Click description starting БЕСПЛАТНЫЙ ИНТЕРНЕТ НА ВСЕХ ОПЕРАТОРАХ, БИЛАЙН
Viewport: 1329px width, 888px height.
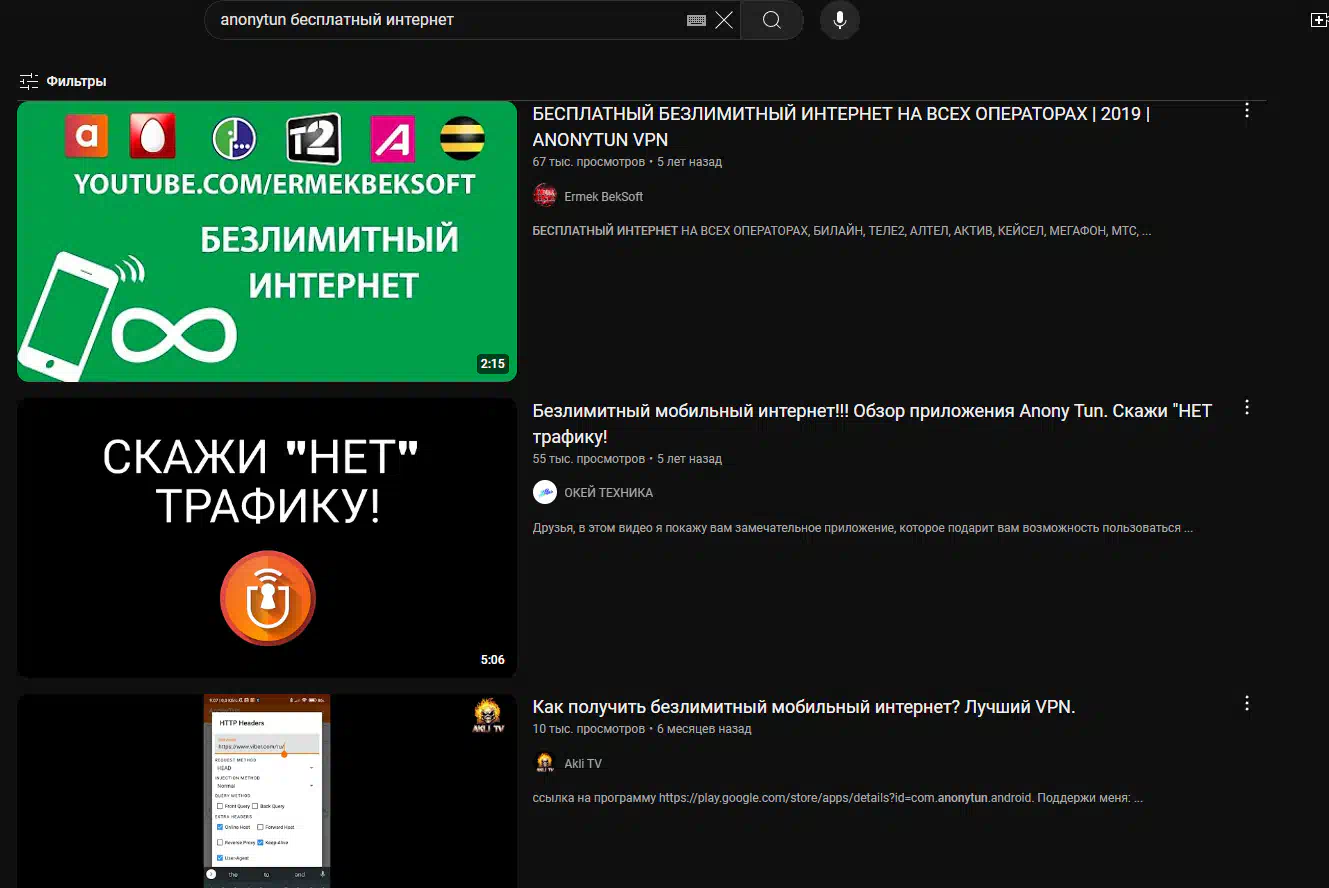842,231
